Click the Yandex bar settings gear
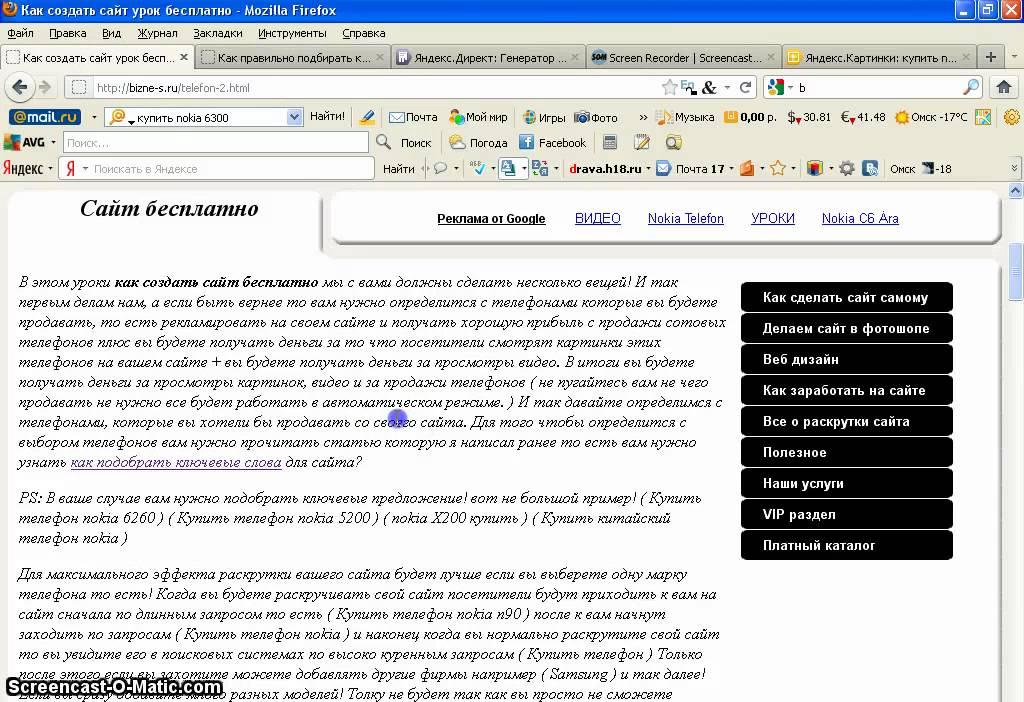Screen dimensions: 1024x702 pyautogui.click(x=847, y=168)
